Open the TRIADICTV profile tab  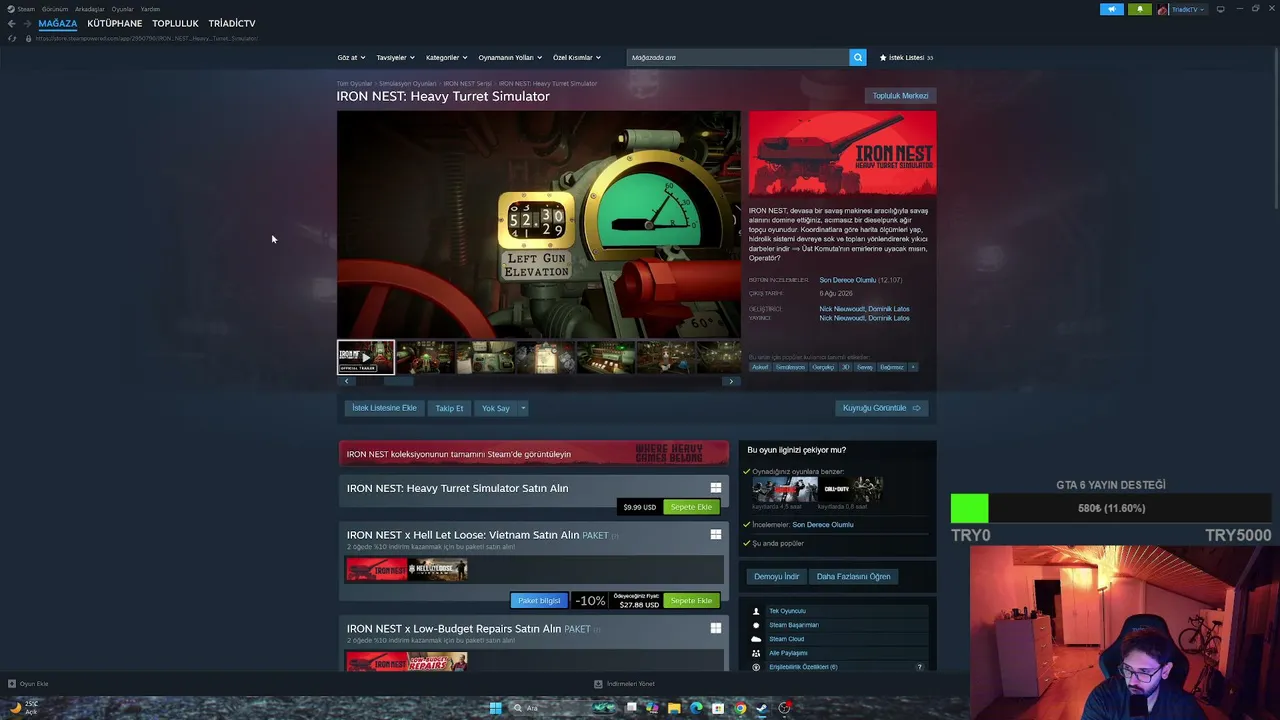[232, 23]
